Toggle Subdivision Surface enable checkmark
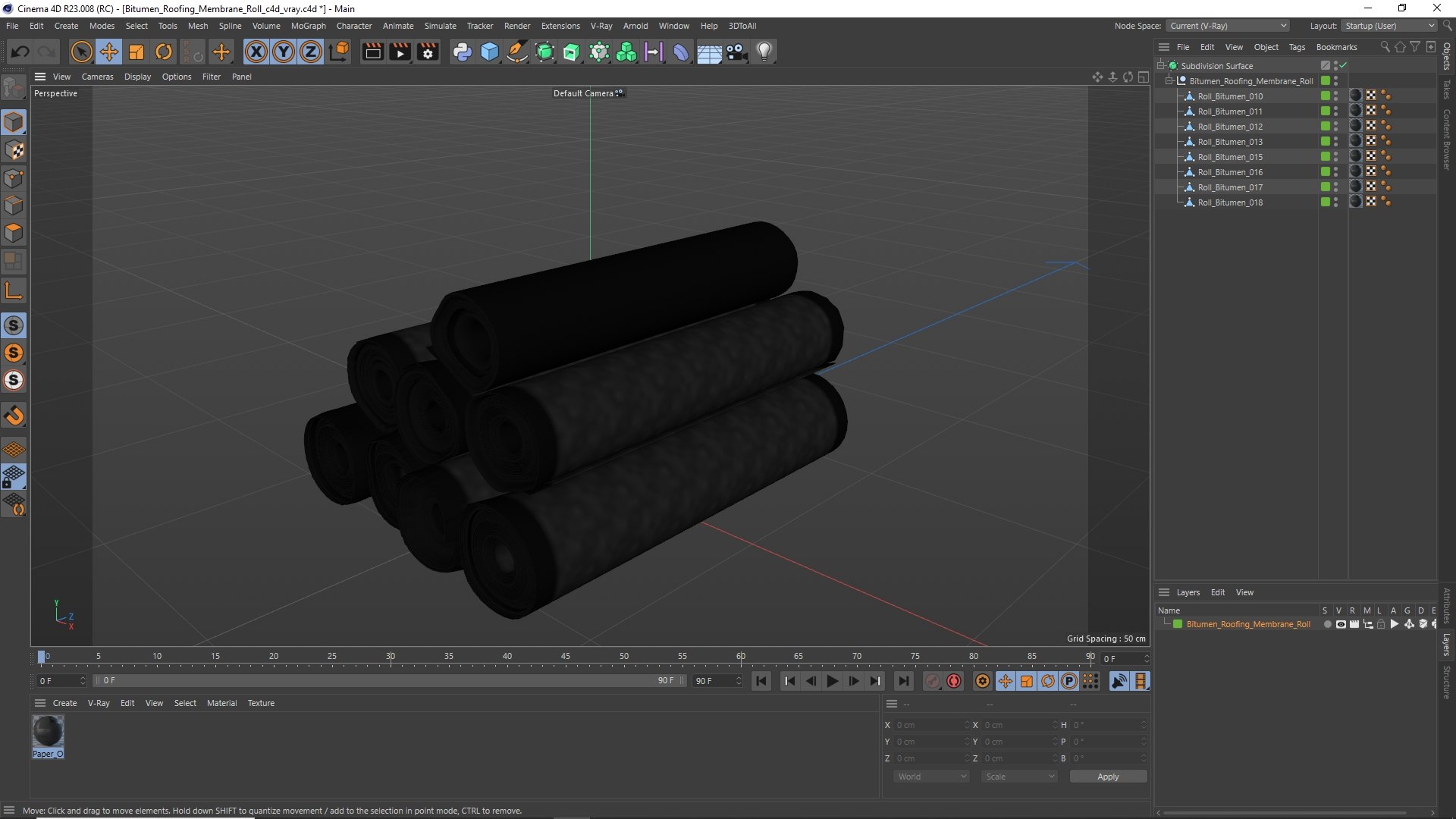This screenshot has width=1456, height=819. click(x=1344, y=66)
